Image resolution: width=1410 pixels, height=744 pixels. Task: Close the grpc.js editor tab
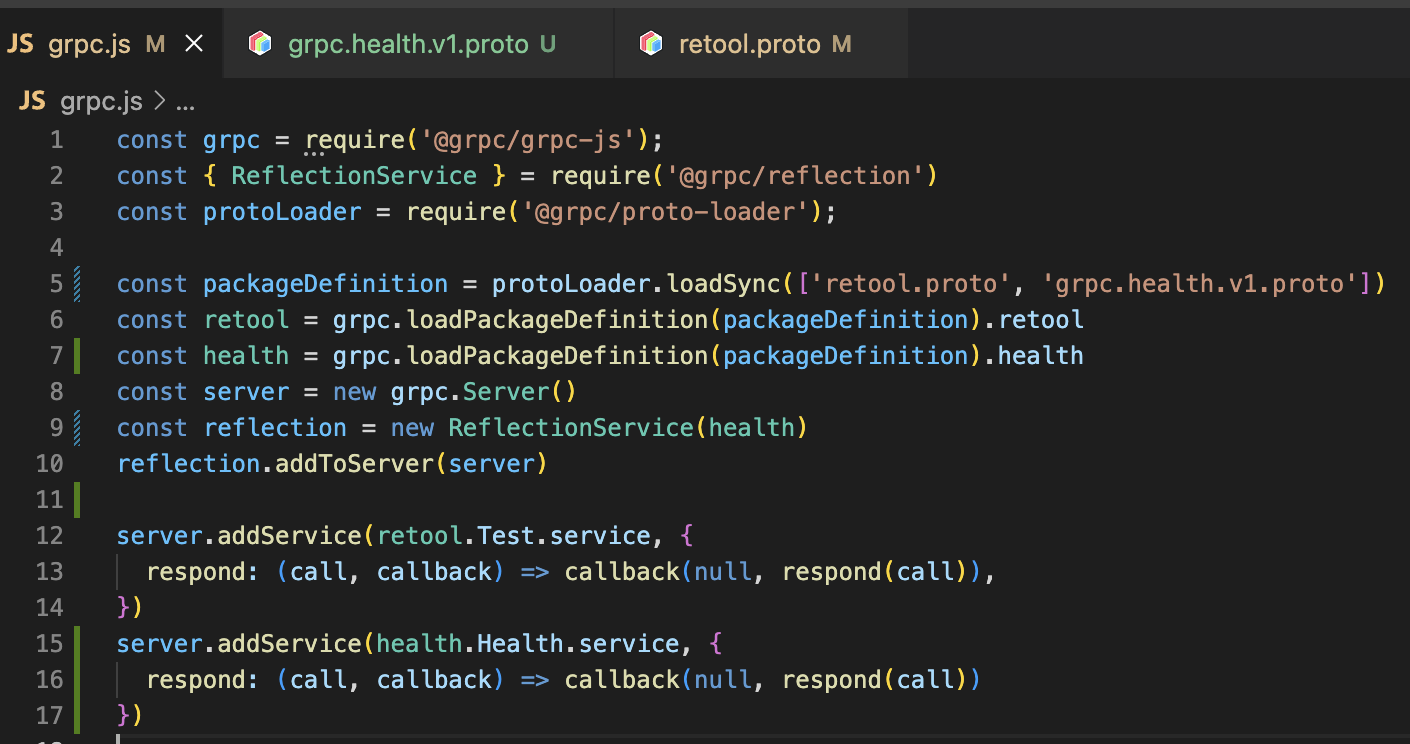pyautogui.click(x=194, y=44)
